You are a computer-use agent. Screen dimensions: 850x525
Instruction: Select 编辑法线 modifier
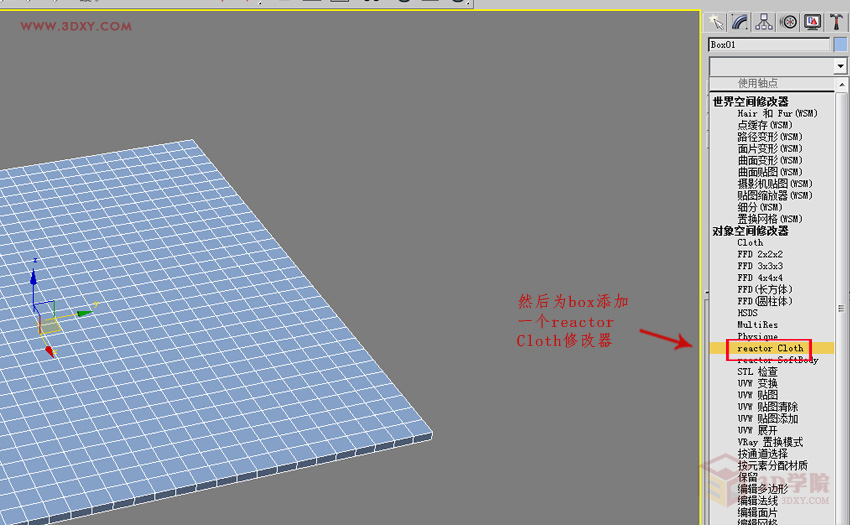coord(757,501)
